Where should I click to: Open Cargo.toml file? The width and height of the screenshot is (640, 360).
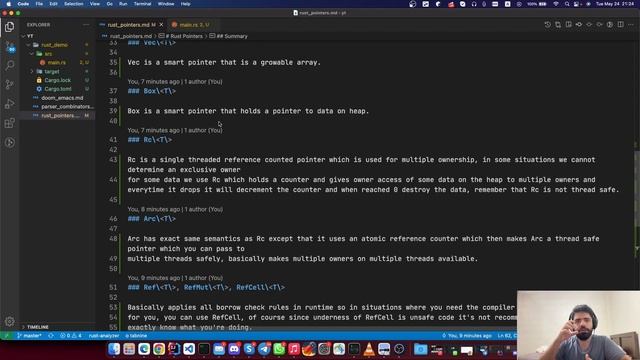tap(58, 89)
